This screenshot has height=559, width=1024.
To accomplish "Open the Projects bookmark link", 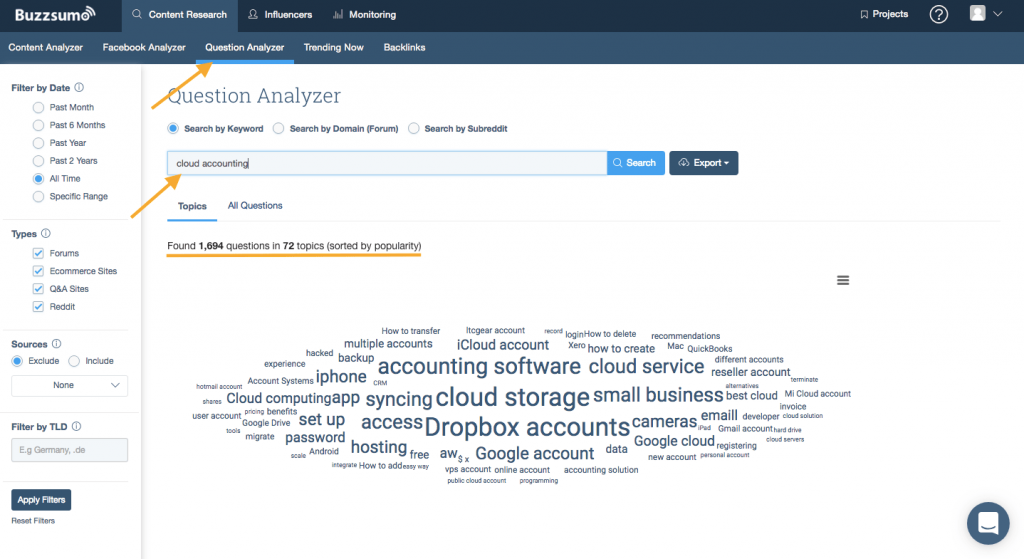I will point(884,14).
